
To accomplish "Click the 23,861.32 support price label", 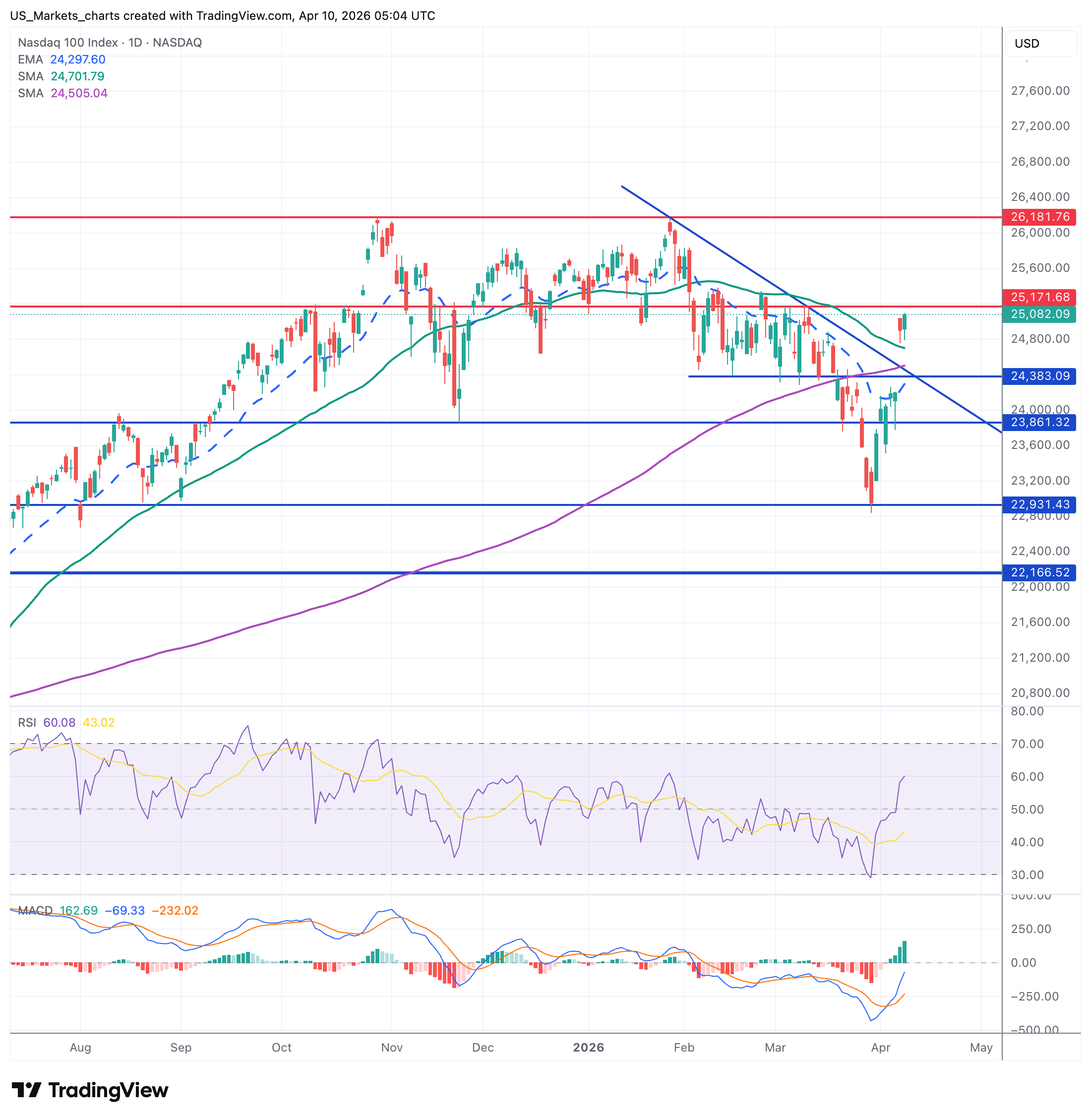I will (x=1039, y=423).
